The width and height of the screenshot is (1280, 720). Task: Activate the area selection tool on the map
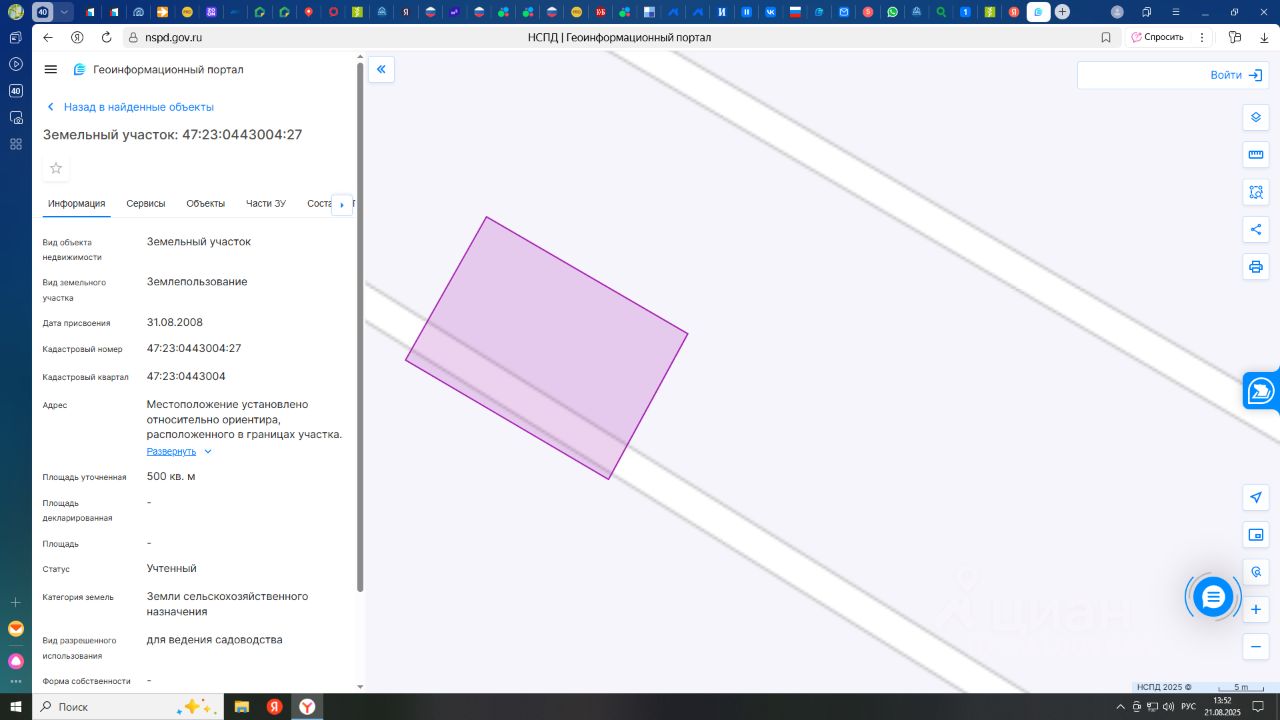[x=1256, y=192]
